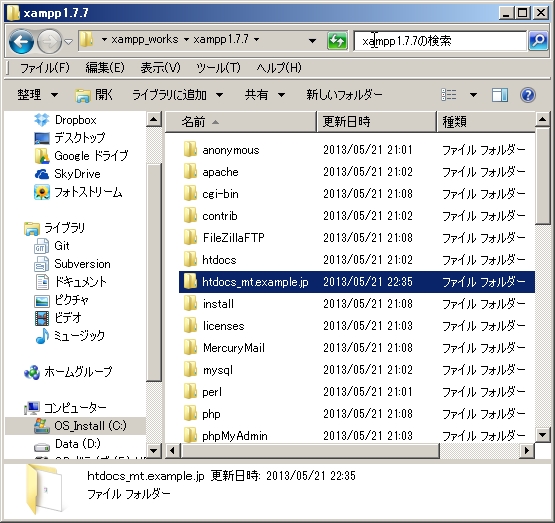555x523 pixels.
Task: Toggle the preview pane icon
Action: tap(500, 95)
